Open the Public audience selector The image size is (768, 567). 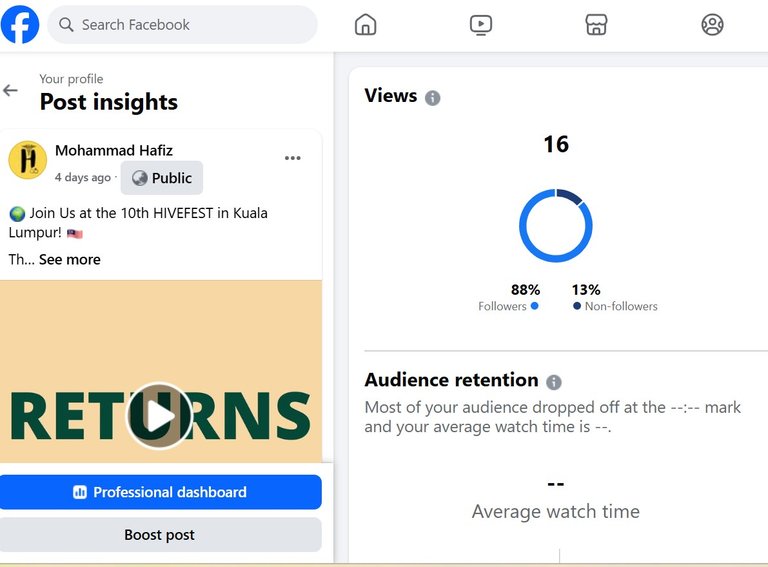[x=162, y=178]
